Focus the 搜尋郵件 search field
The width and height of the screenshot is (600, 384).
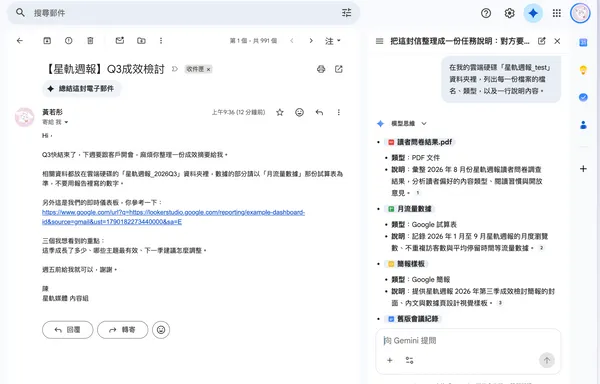[184, 13]
